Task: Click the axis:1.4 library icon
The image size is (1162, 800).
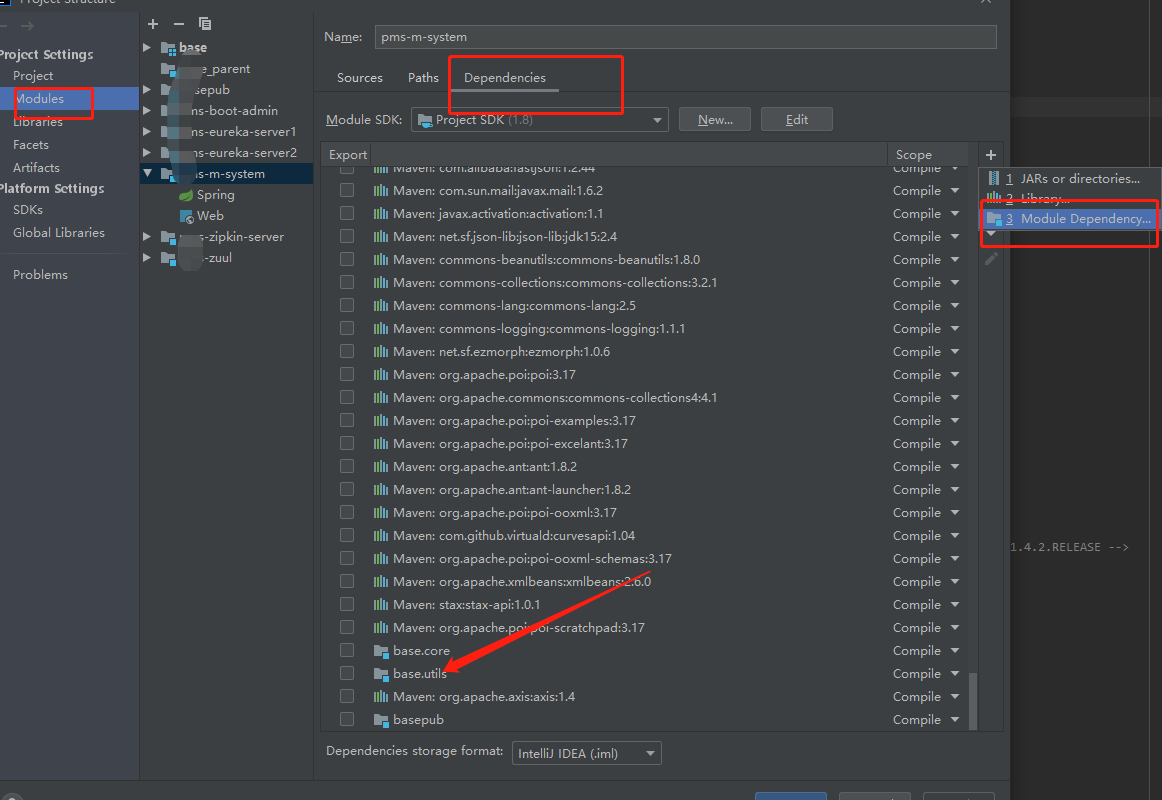Action: [381, 697]
